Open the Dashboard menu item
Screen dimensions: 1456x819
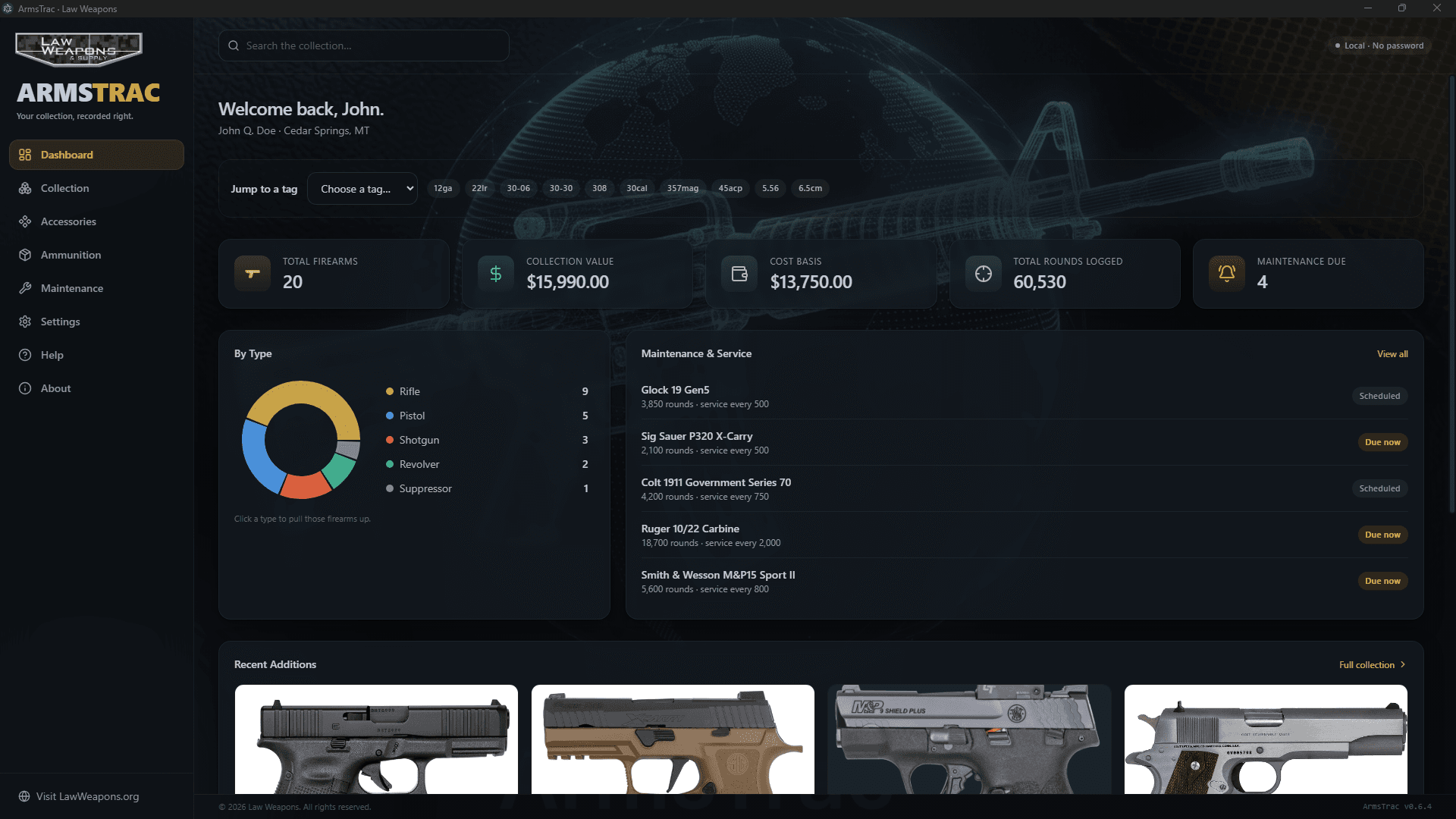tap(96, 155)
